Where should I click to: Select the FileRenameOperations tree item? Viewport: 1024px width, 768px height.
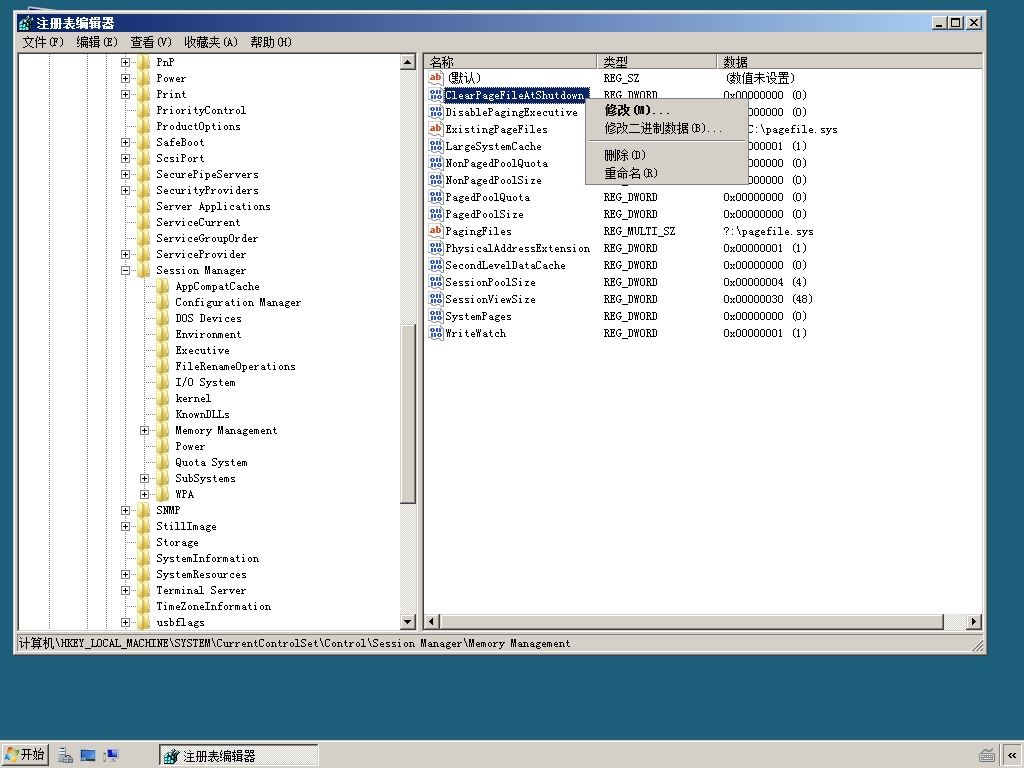click(x=235, y=366)
